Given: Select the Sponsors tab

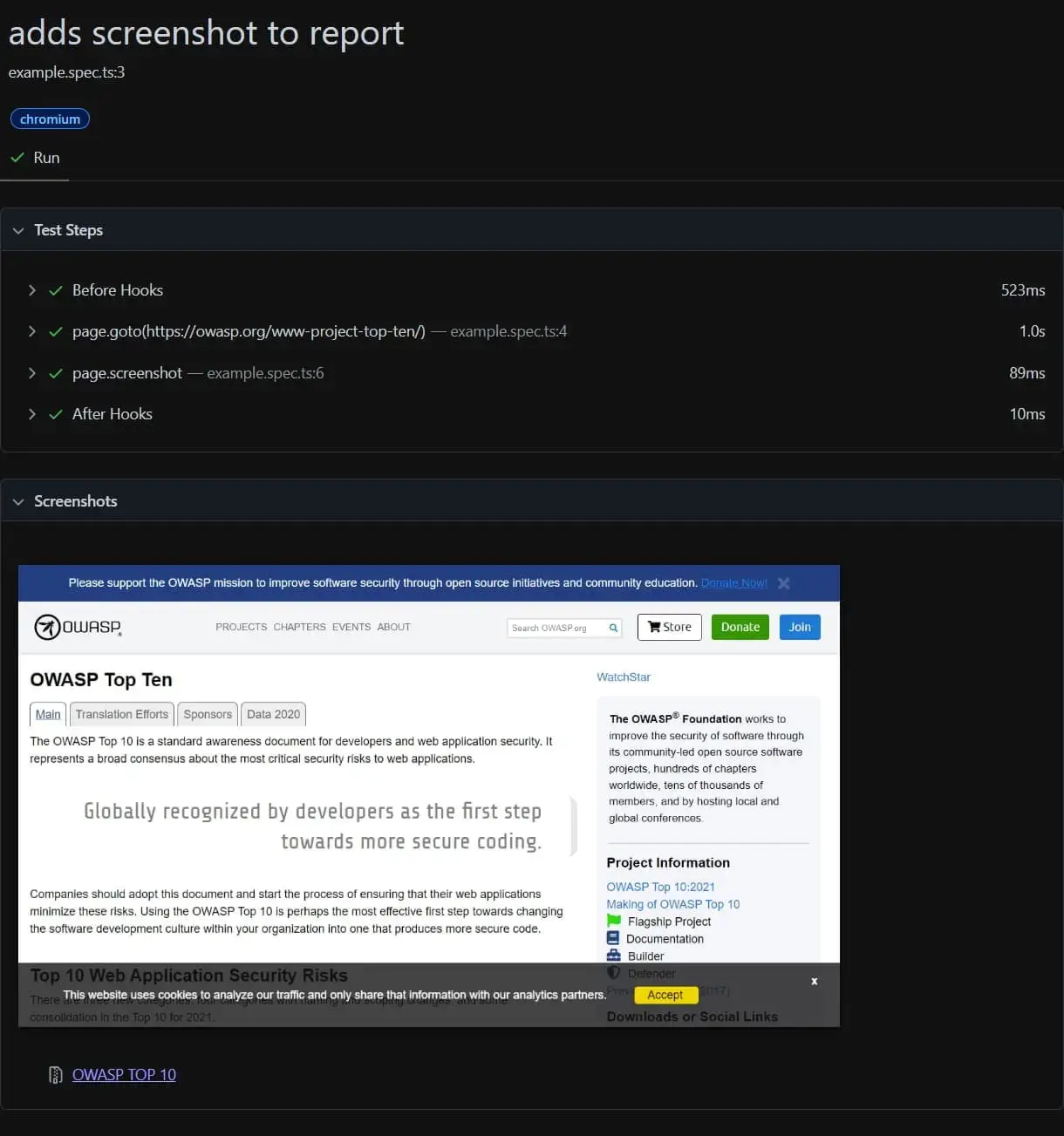Looking at the screenshot, I should (x=208, y=714).
